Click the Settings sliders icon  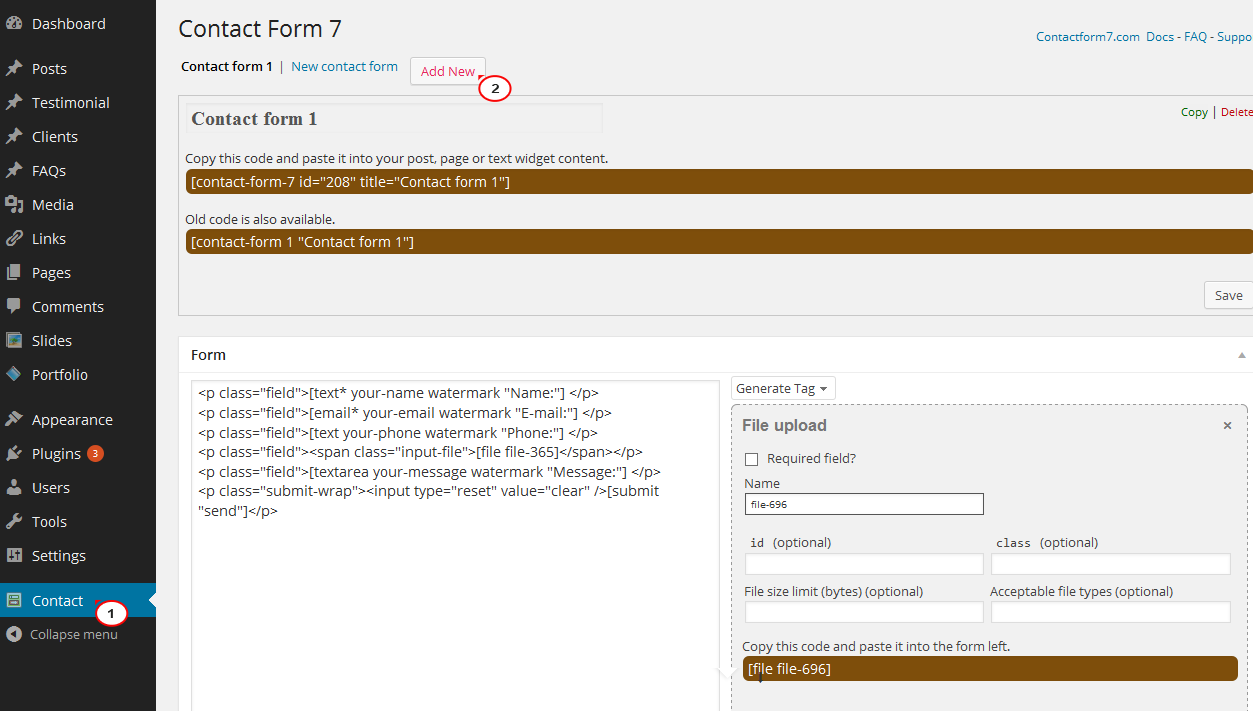pyautogui.click(x=14, y=556)
